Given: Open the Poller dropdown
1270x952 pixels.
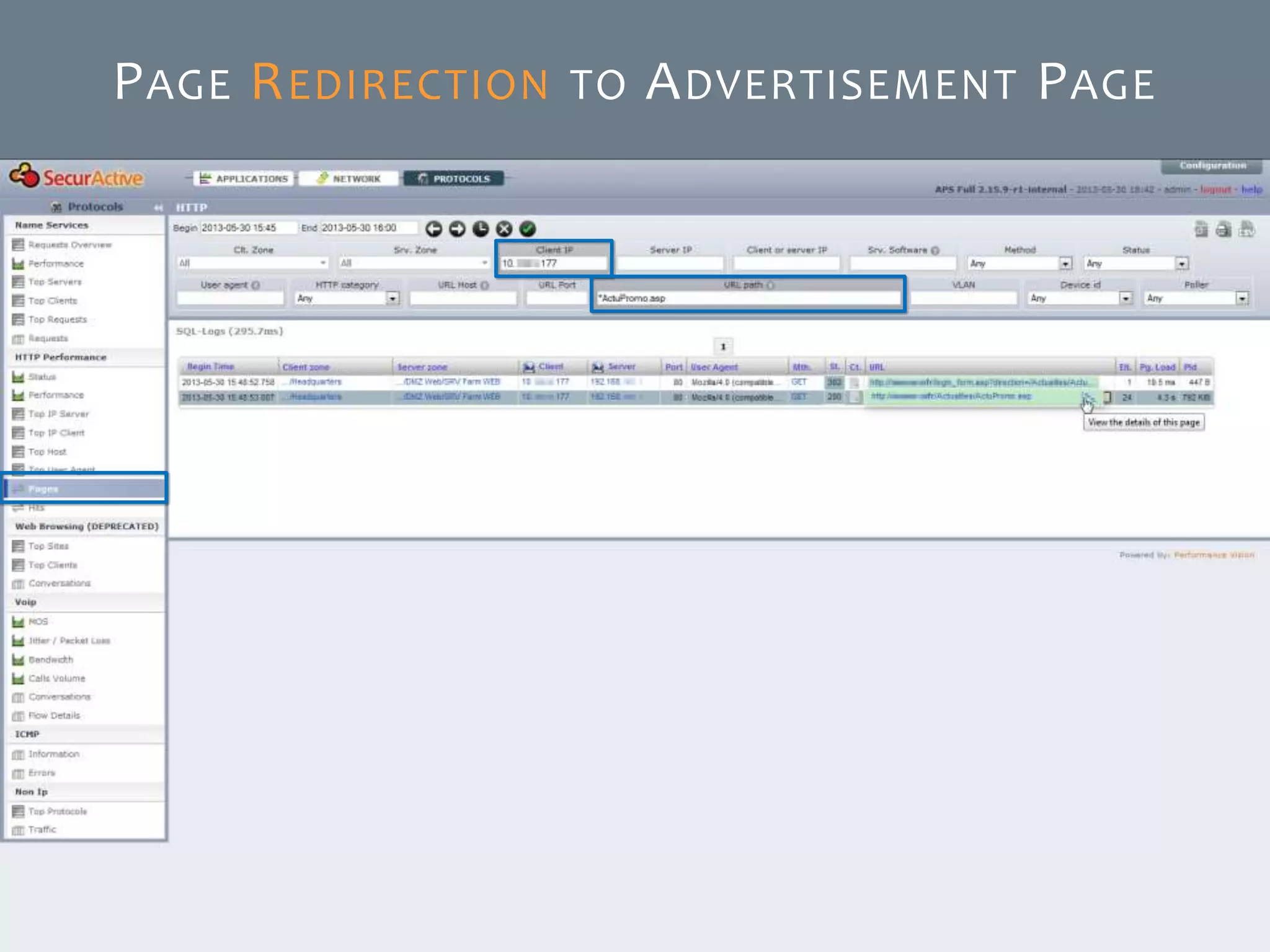Looking at the screenshot, I should coord(1197,299).
